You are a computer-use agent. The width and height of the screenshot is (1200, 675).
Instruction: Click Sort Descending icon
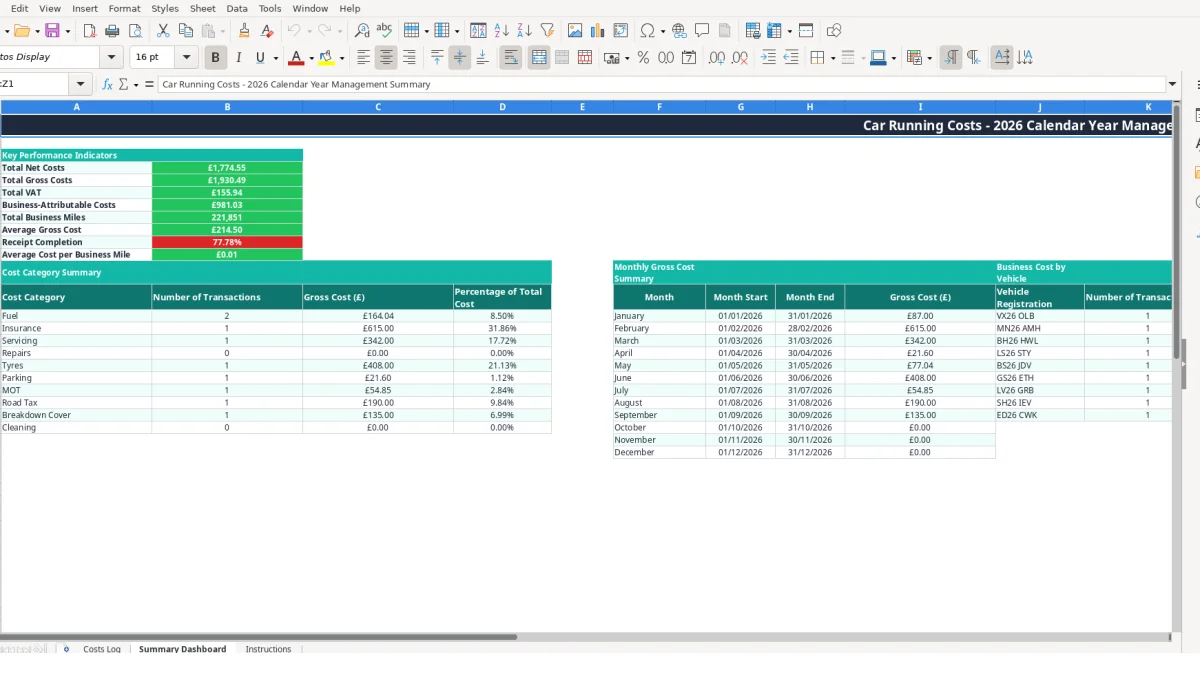tap(524, 31)
